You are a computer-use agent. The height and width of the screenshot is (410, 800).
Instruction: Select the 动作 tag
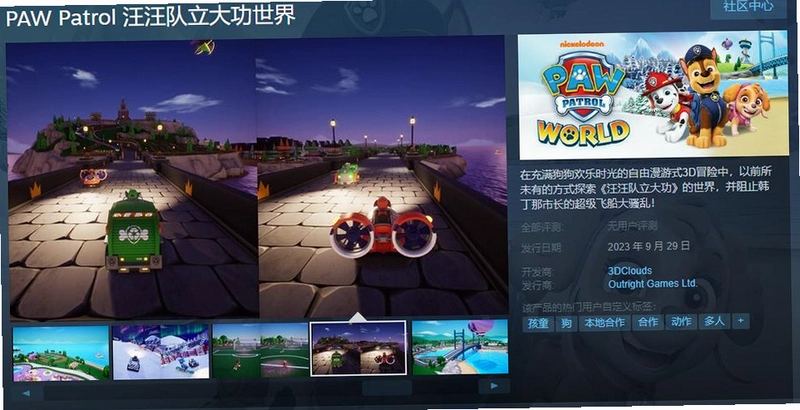pyautogui.click(x=681, y=322)
